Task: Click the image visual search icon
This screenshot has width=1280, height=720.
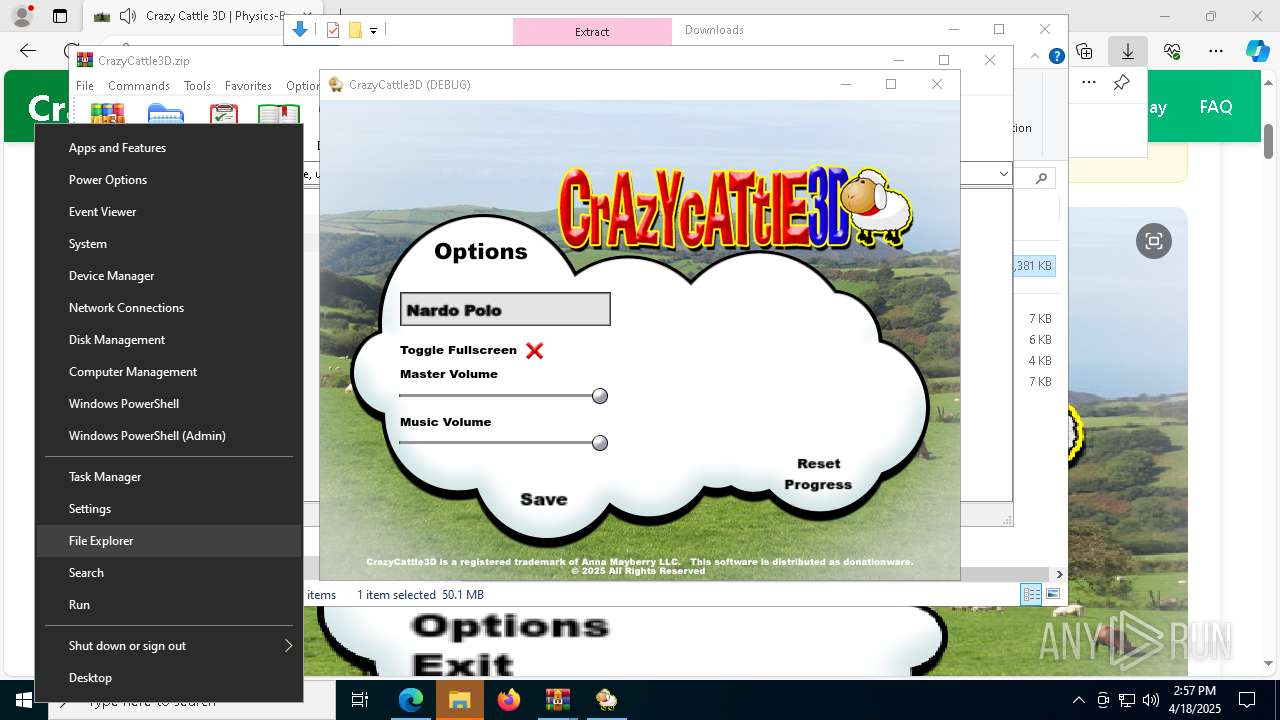Action: tap(1154, 241)
